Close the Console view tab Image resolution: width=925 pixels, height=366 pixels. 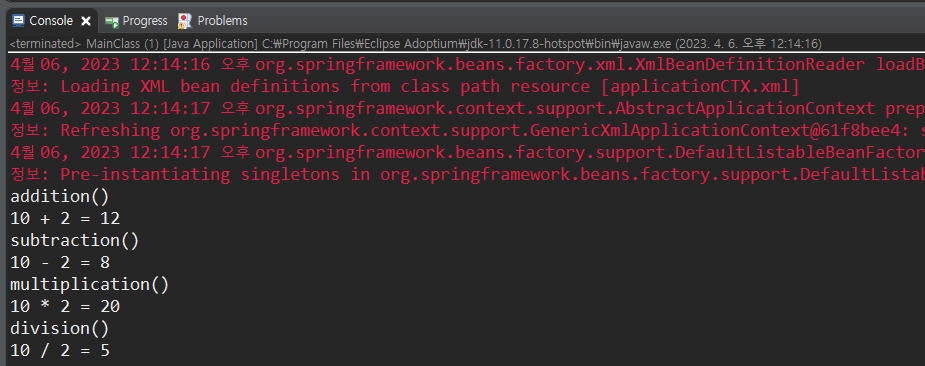pos(86,21)
